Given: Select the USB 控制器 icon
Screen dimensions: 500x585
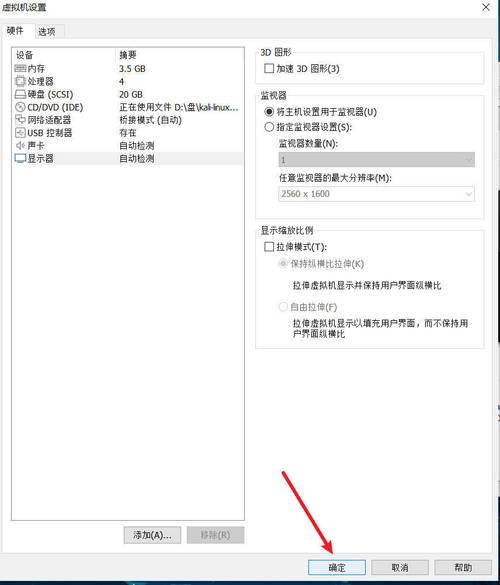Looking at the screenshot, I should [20, 133].
